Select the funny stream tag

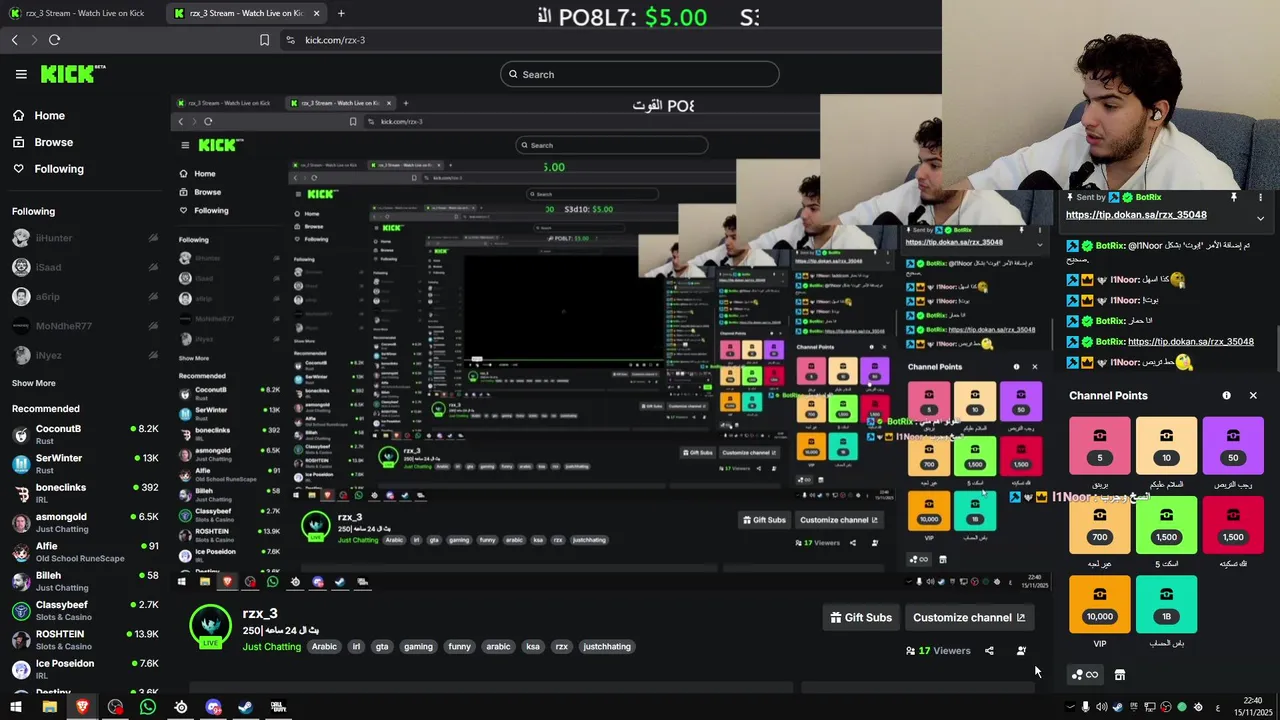point(459,647)
